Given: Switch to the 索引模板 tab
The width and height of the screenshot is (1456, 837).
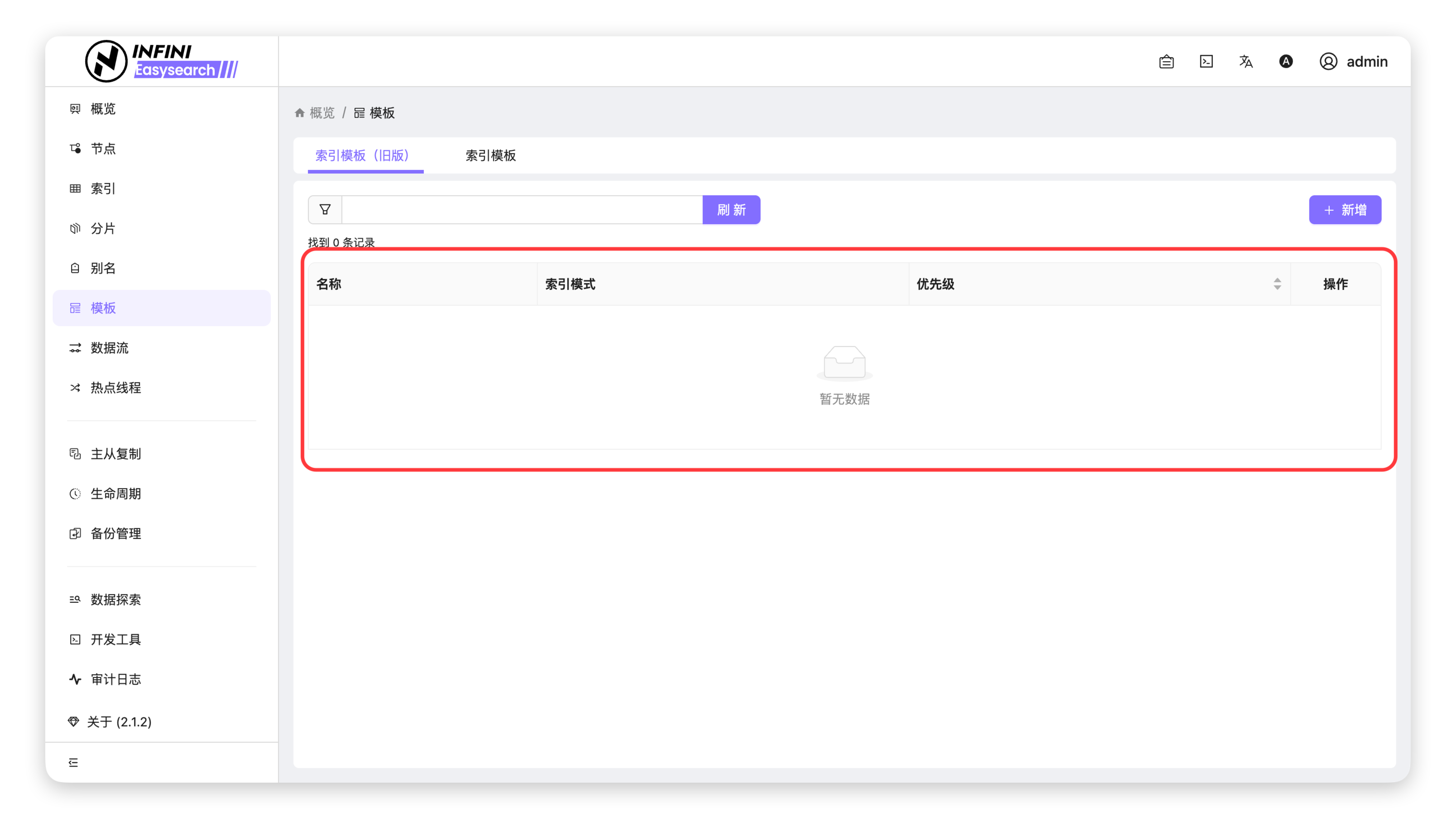Looking at the screenshot, I should (490, 155).
